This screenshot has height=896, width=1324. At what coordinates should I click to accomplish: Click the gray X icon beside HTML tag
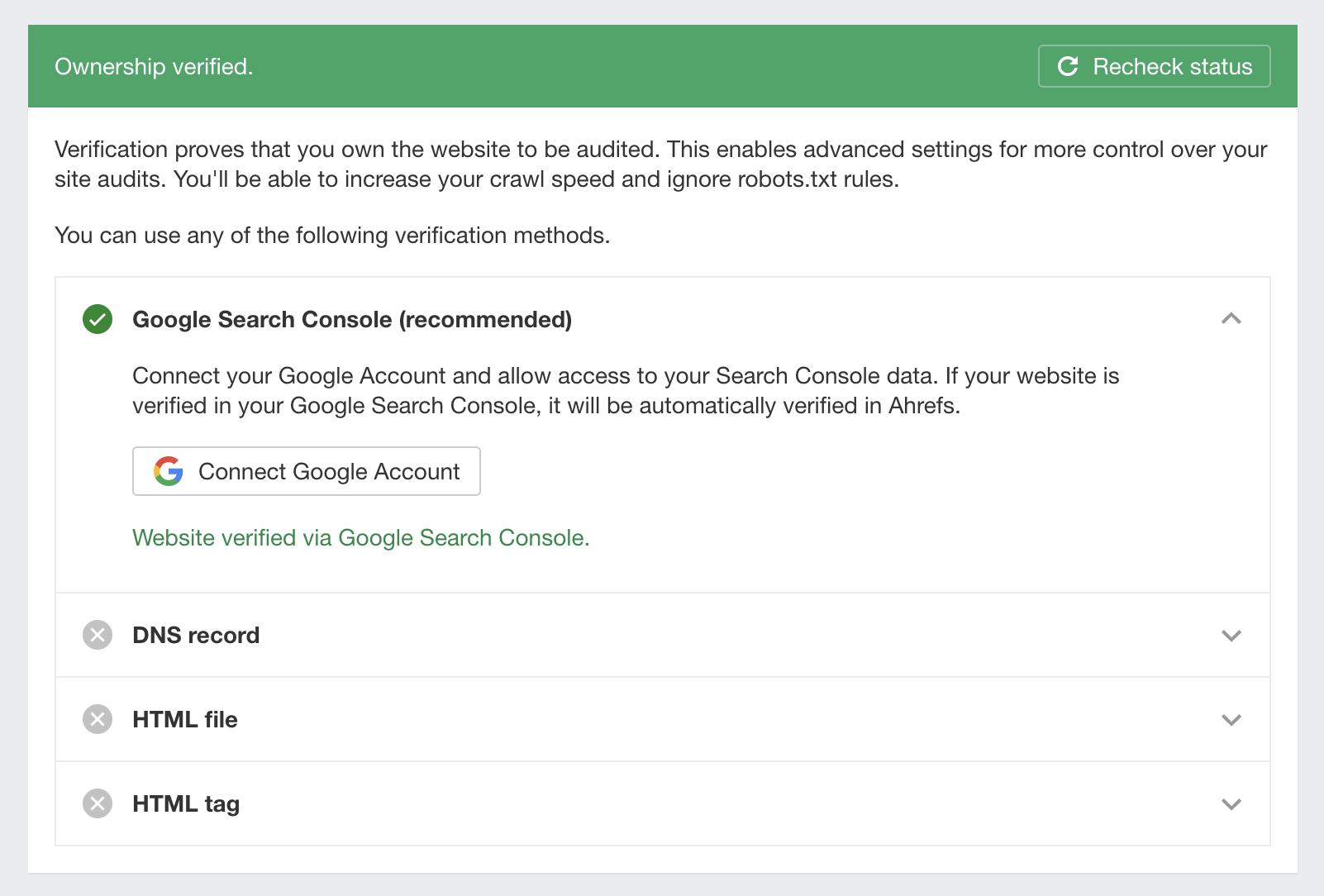tap(98, 803)
